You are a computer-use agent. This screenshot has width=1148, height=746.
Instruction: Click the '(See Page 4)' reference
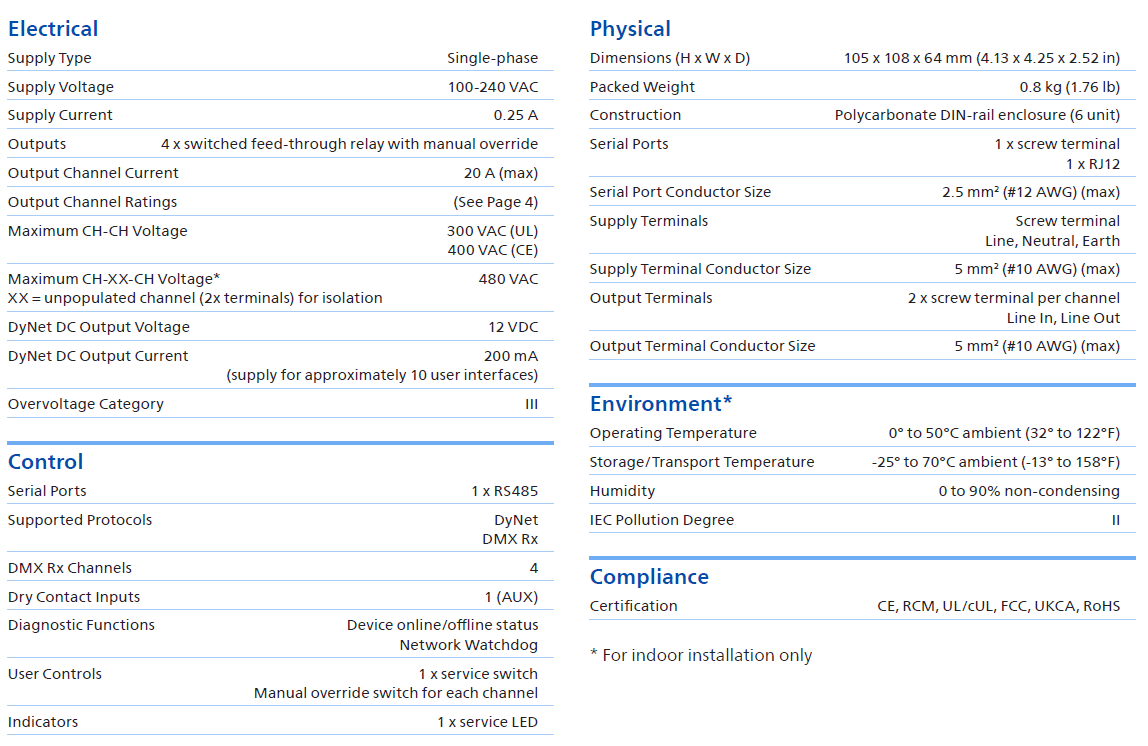496,202
